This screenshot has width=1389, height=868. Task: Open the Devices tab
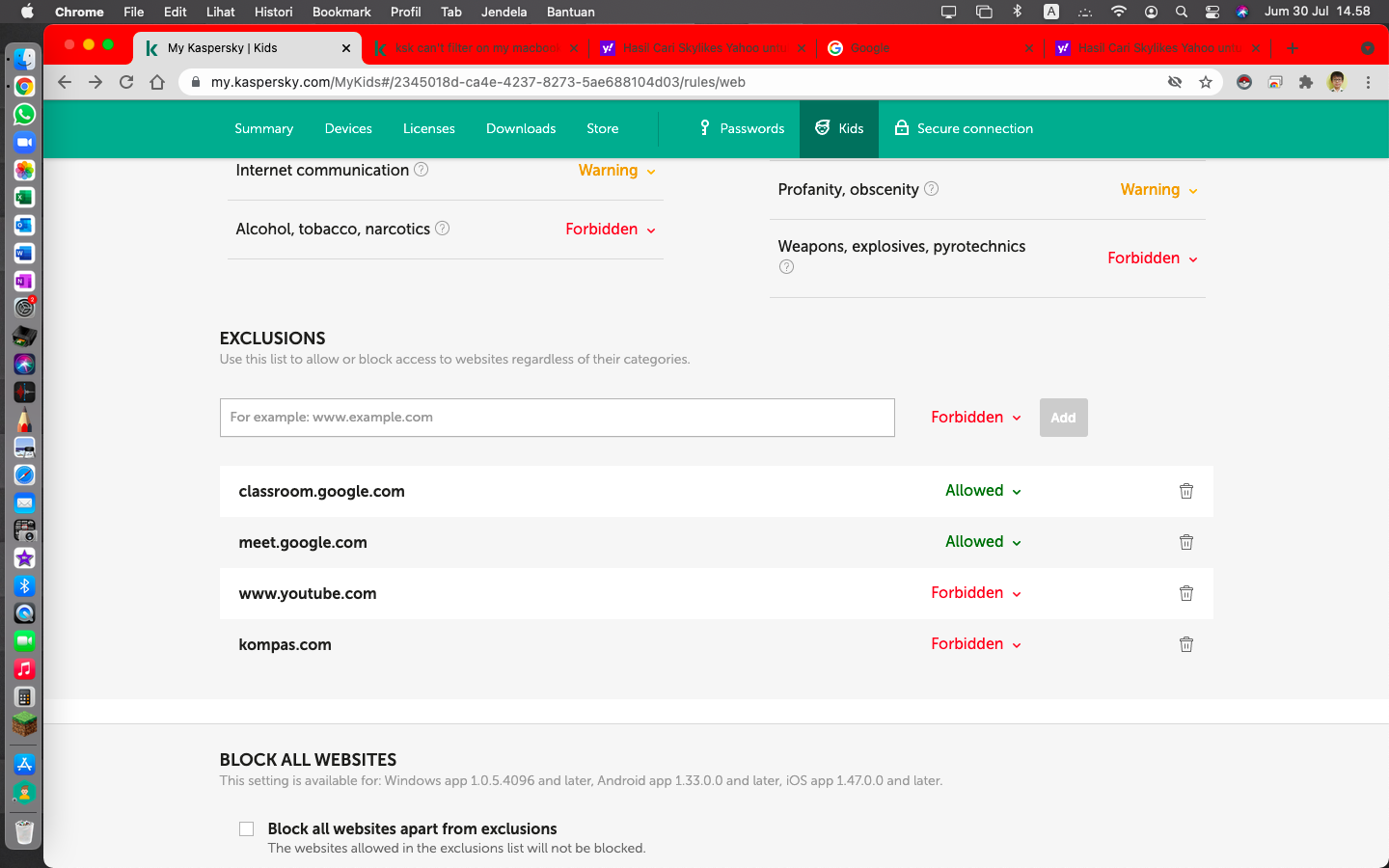[348, 128]
